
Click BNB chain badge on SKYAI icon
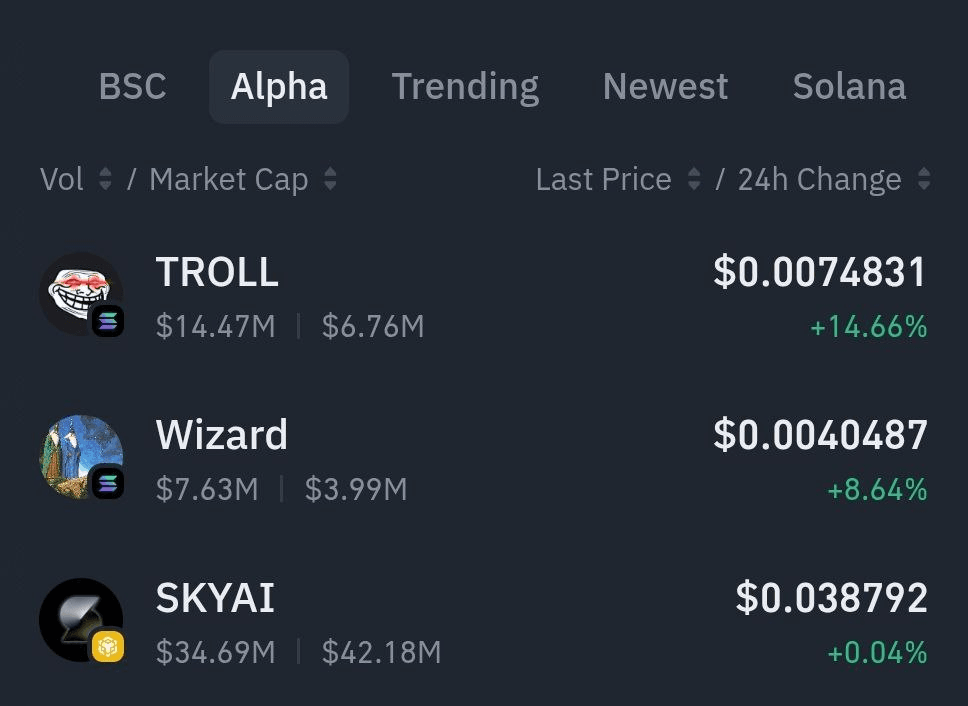tap(108, 647)
